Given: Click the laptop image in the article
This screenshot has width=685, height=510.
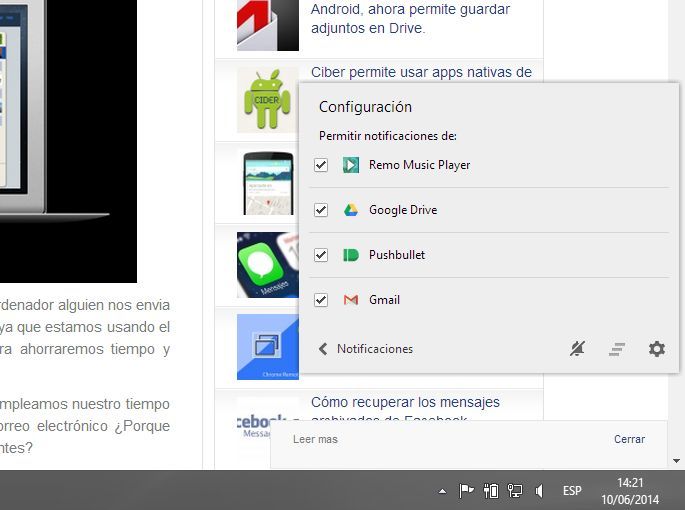Looking at the screenshot, I should [x=68, y=141].
